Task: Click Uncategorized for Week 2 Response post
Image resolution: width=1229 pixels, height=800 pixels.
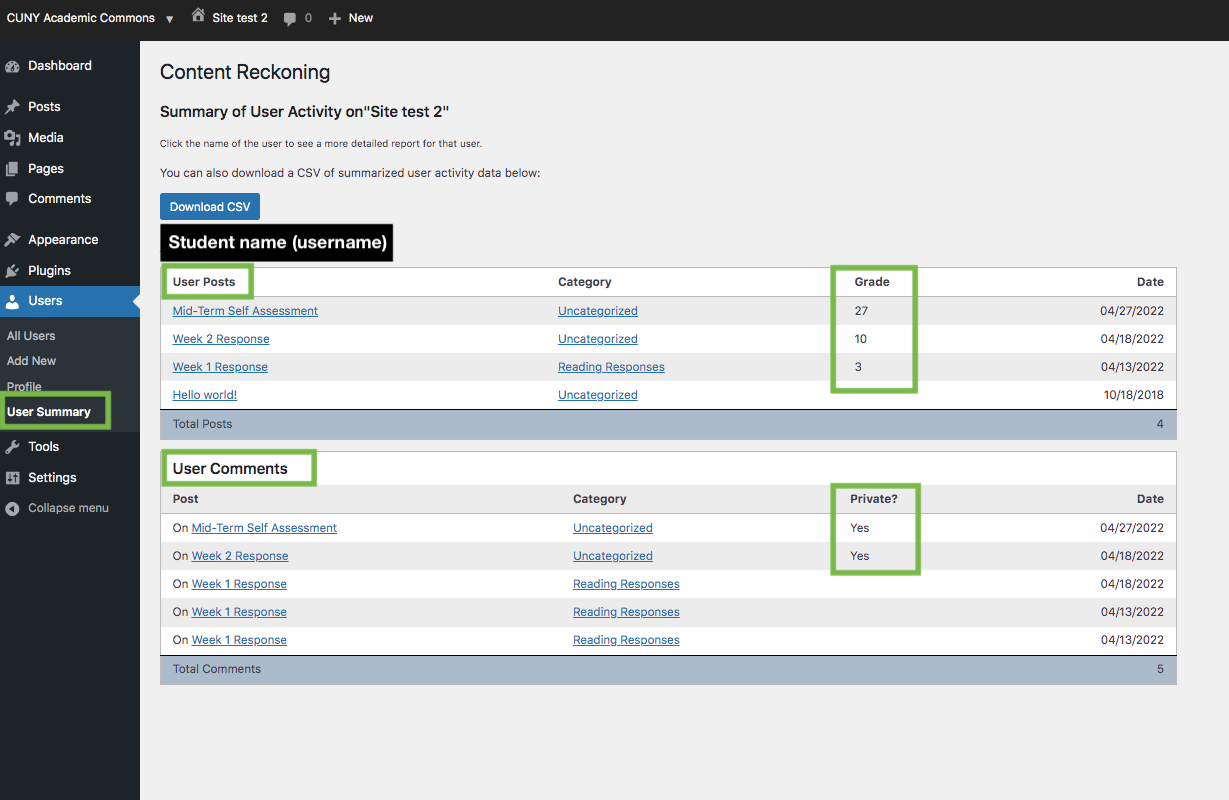Action: (x=598, y=339)
